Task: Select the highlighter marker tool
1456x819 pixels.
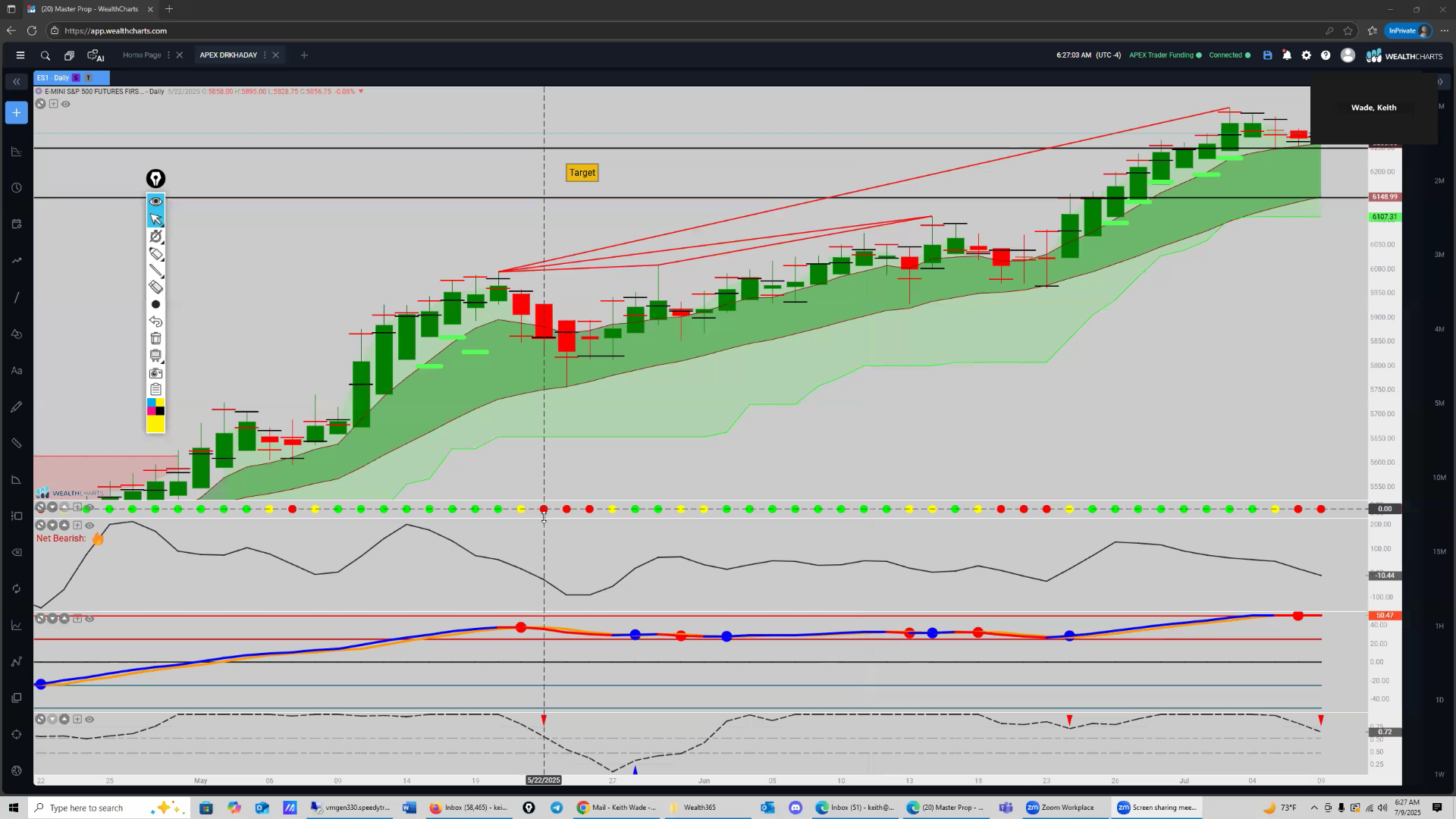Action: pos(155,254)
